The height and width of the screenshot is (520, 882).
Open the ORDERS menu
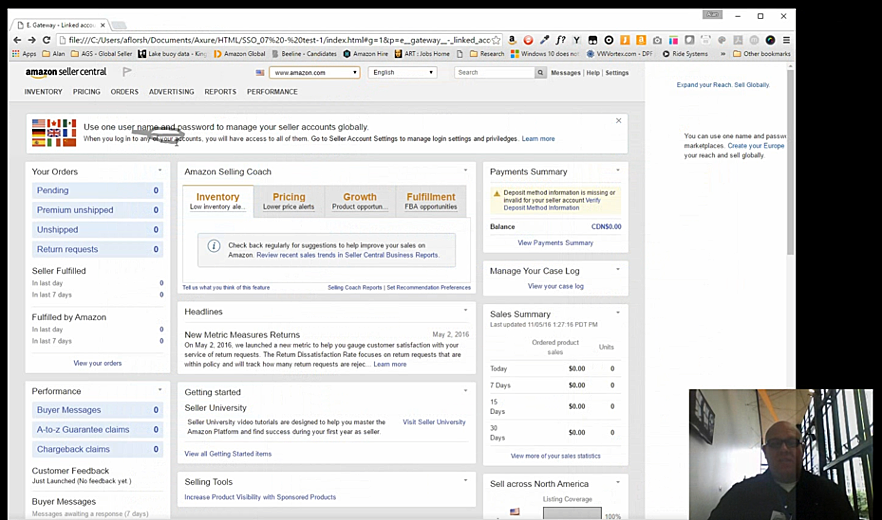[x=124, y=92]
